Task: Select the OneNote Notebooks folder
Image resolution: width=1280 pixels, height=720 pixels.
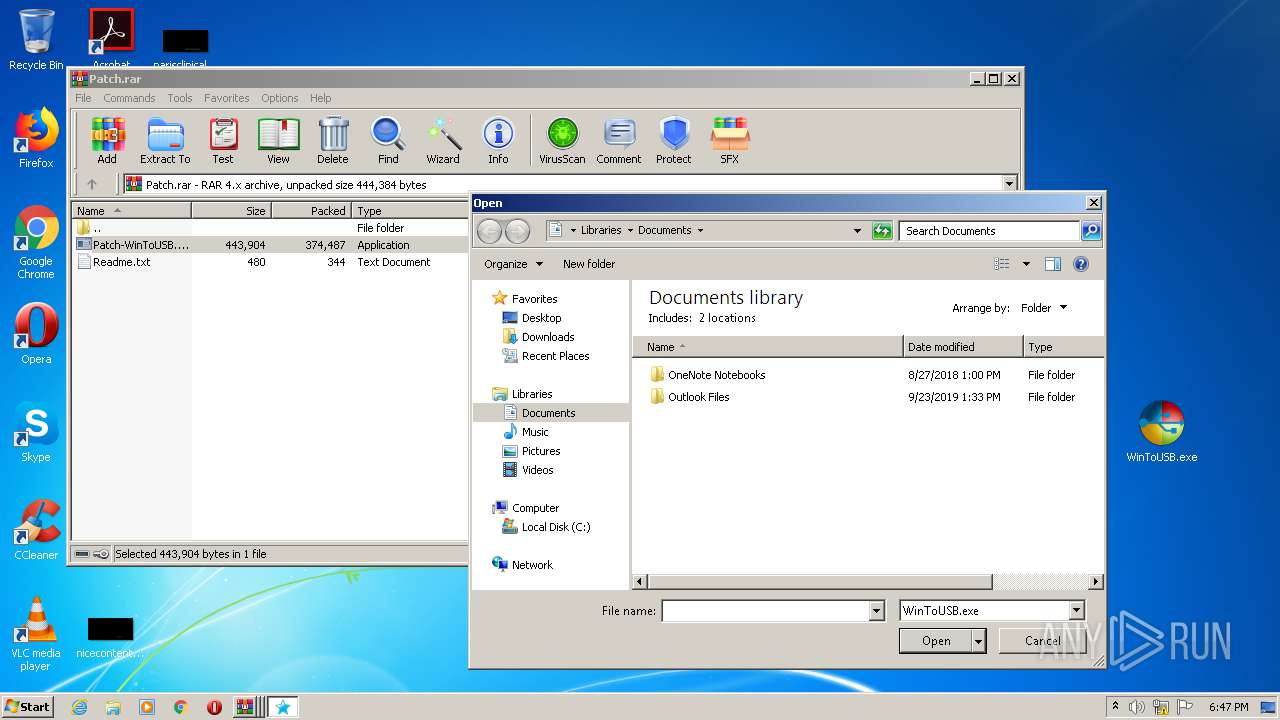Action: [x=716, y=375]
